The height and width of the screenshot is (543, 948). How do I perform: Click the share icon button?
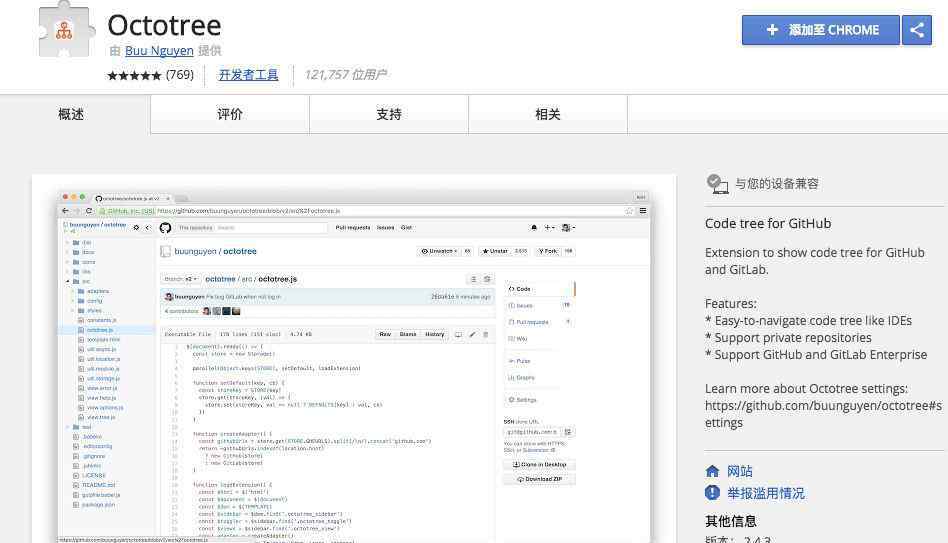pyautogui.click(x=917, y=30)
